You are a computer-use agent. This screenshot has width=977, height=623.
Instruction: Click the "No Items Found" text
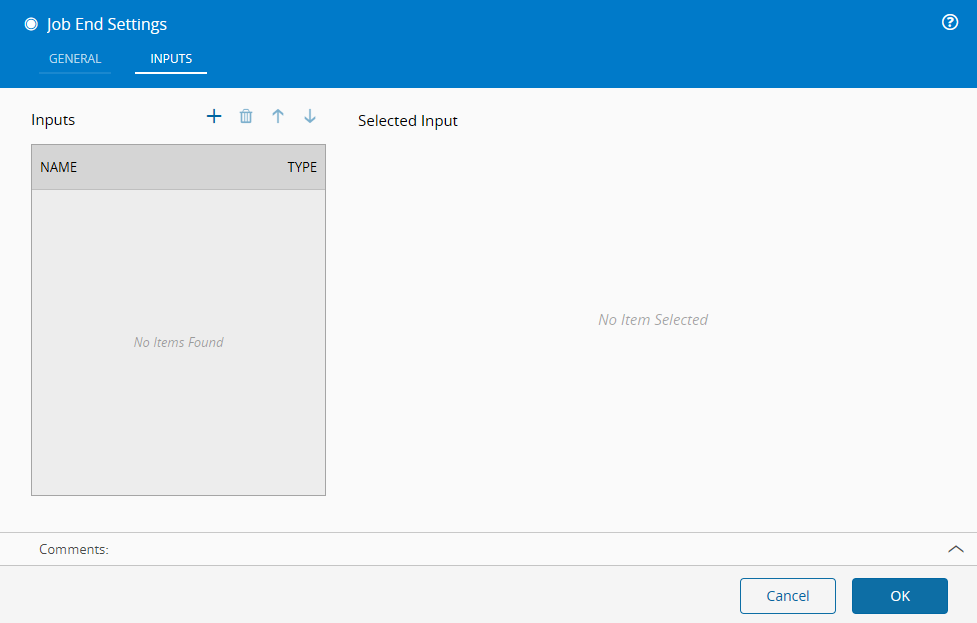pos(178,342)
